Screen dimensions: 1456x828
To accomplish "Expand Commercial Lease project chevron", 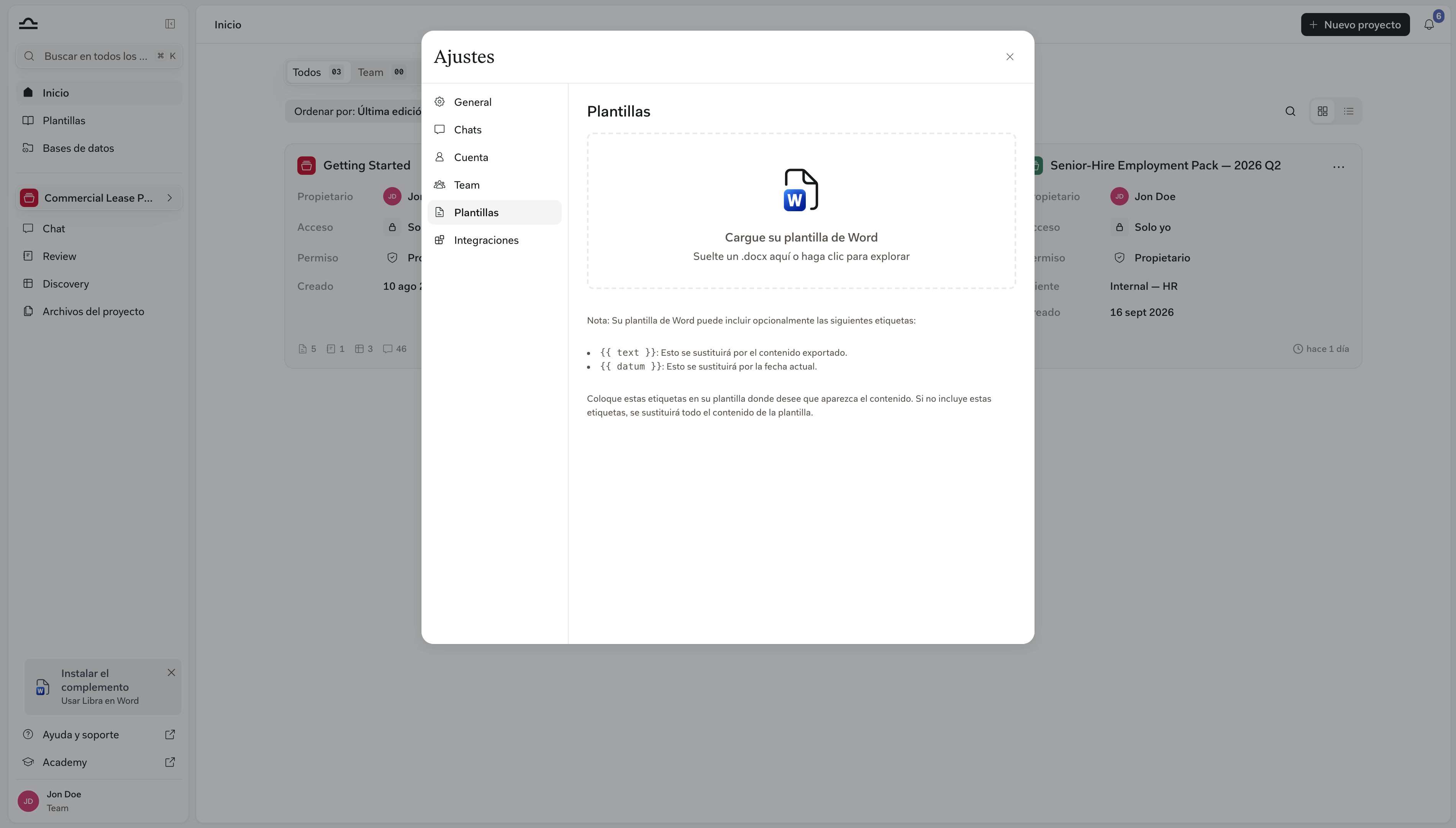I will [x=169, y=198].
